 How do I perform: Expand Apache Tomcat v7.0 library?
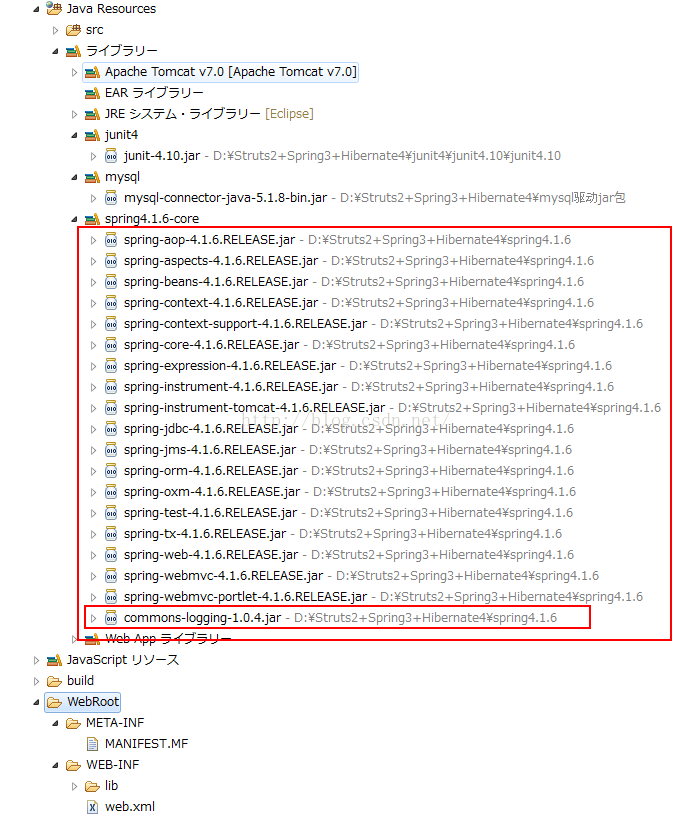point(74,72)
